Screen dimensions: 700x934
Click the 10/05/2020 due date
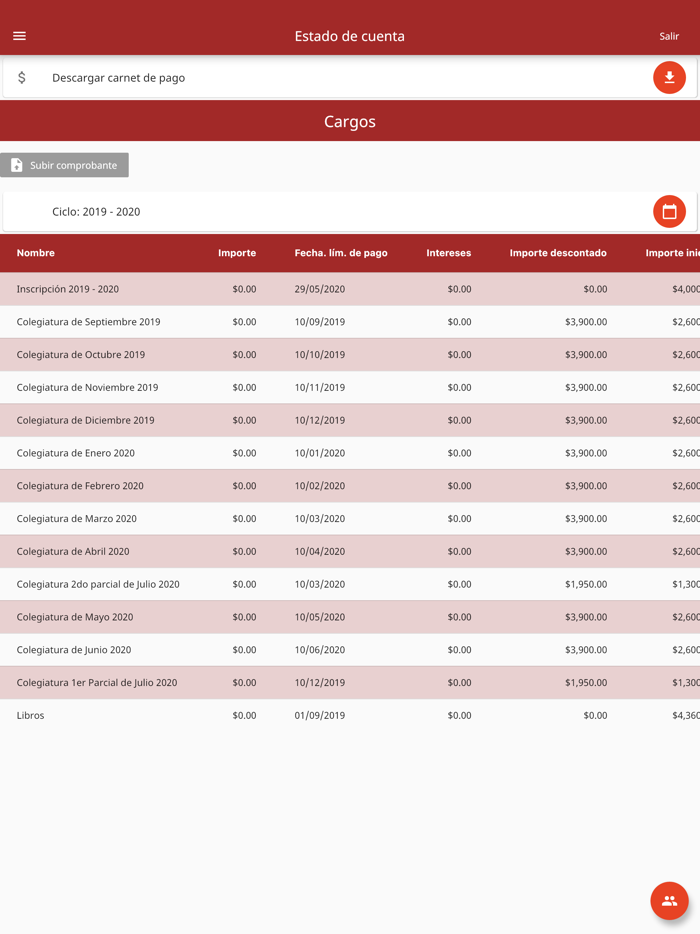320,617
